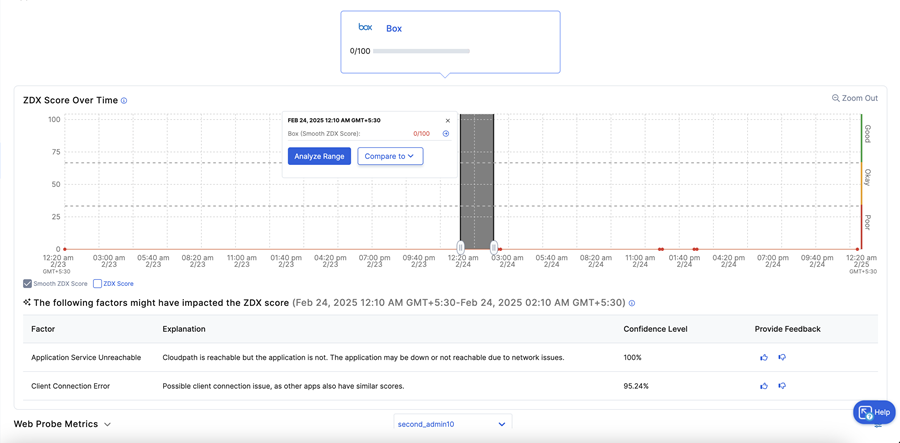Thumbs down Client Connection Error factor
Screen dimensions: 900x443
click(782, 385)
